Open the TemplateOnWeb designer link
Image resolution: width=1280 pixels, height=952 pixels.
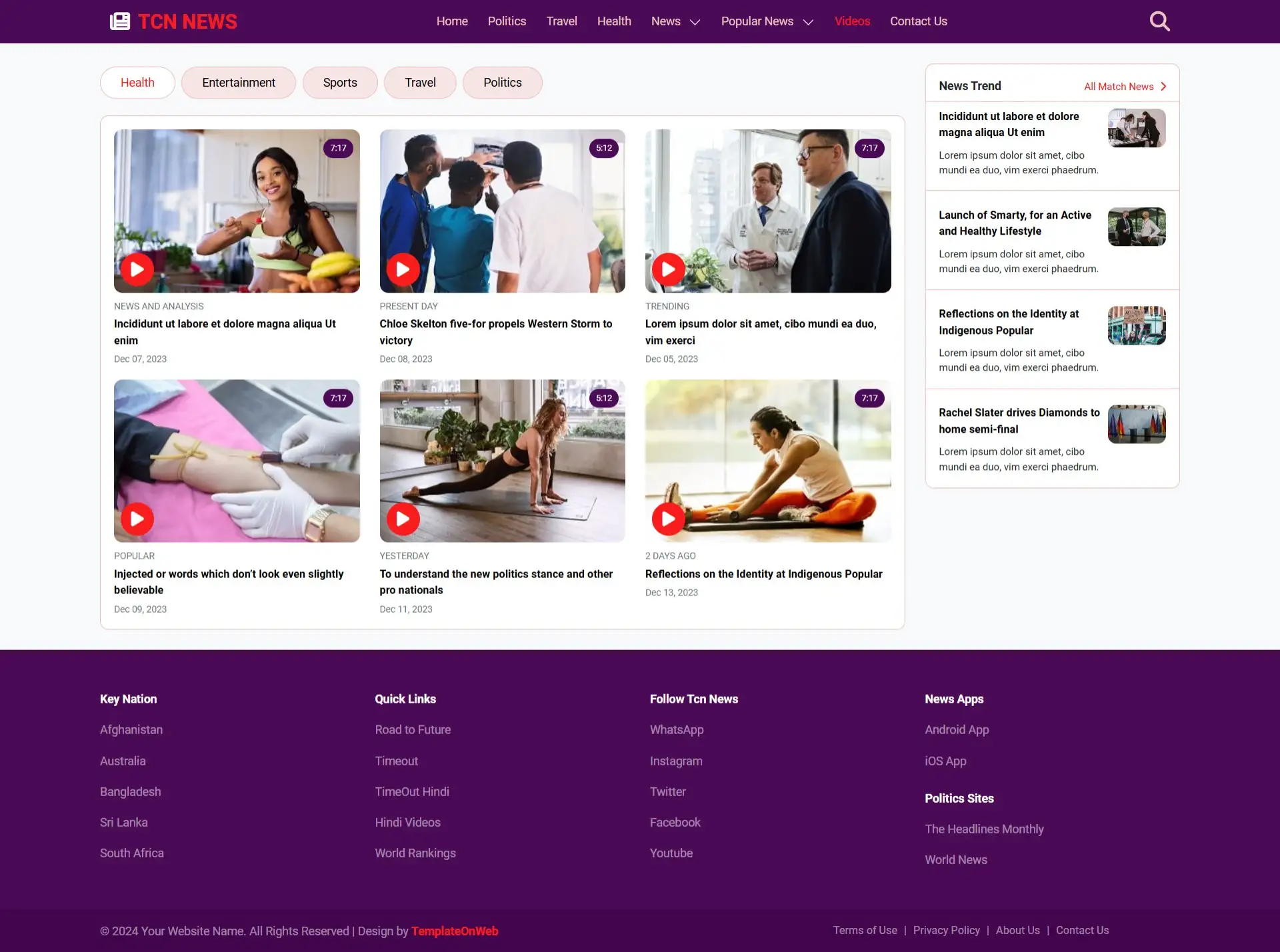tap(455, 931)
